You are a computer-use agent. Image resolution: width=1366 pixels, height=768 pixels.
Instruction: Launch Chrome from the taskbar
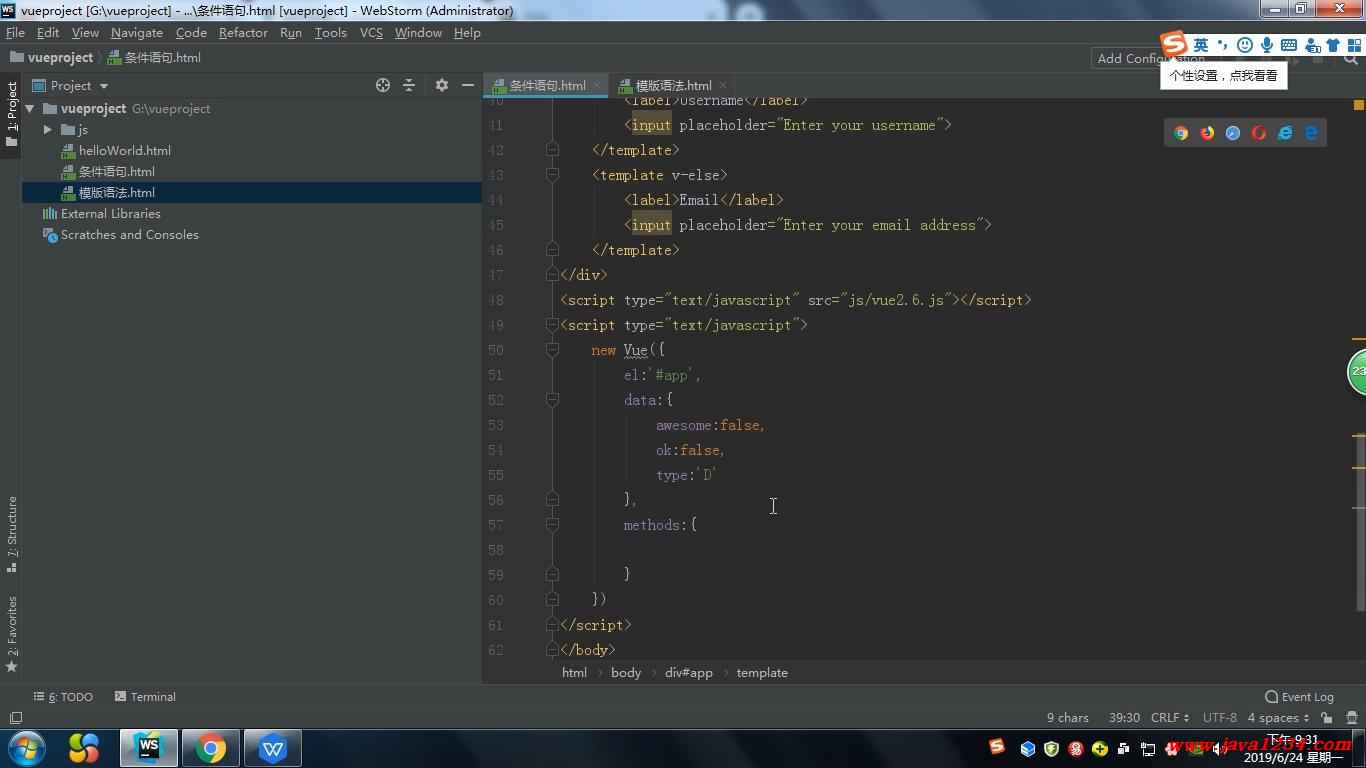pos(211,748)
